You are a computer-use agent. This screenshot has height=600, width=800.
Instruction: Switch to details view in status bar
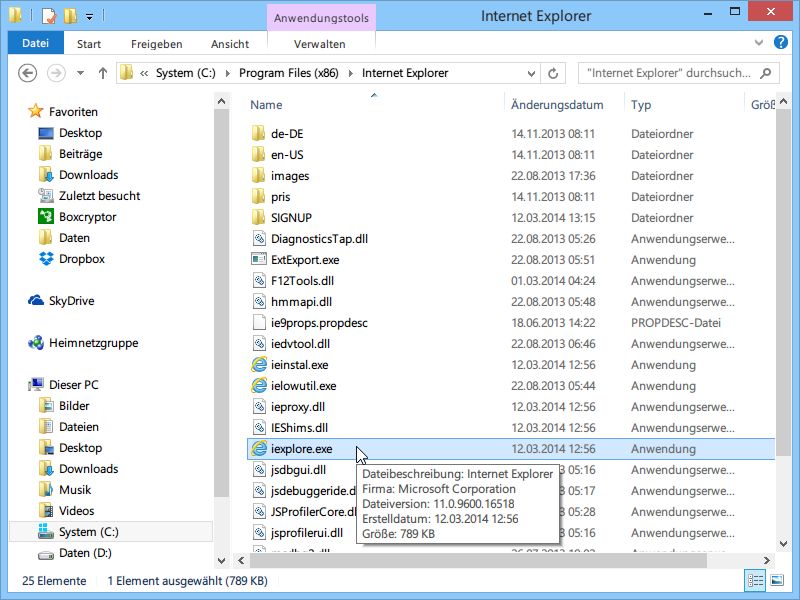click(x=755, y=580)
